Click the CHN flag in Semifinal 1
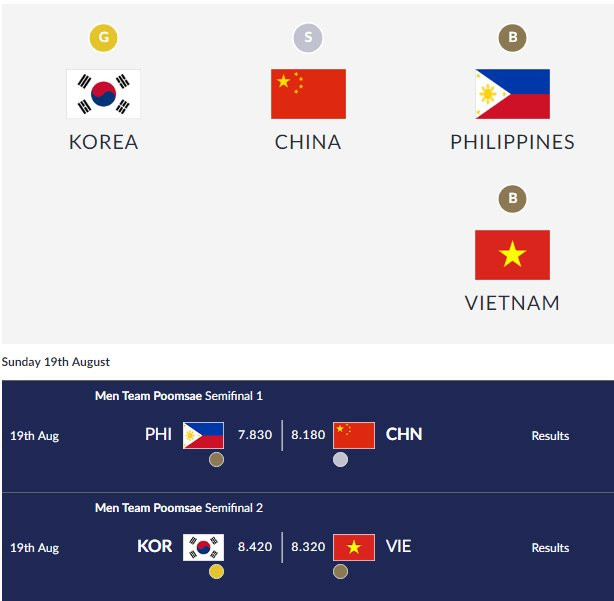 tap(354, 435)
